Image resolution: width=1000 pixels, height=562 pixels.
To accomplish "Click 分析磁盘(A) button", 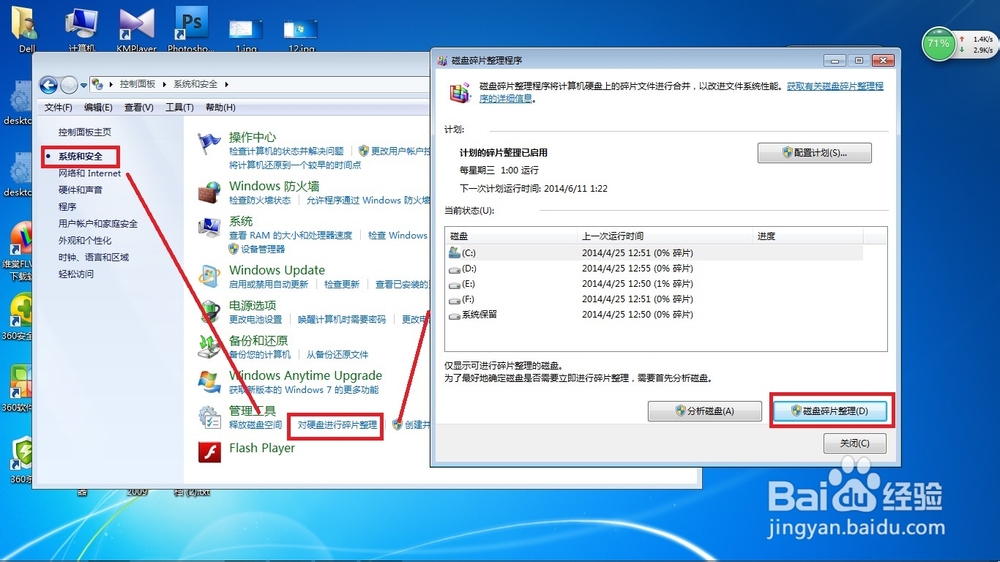I will [705, 411].
